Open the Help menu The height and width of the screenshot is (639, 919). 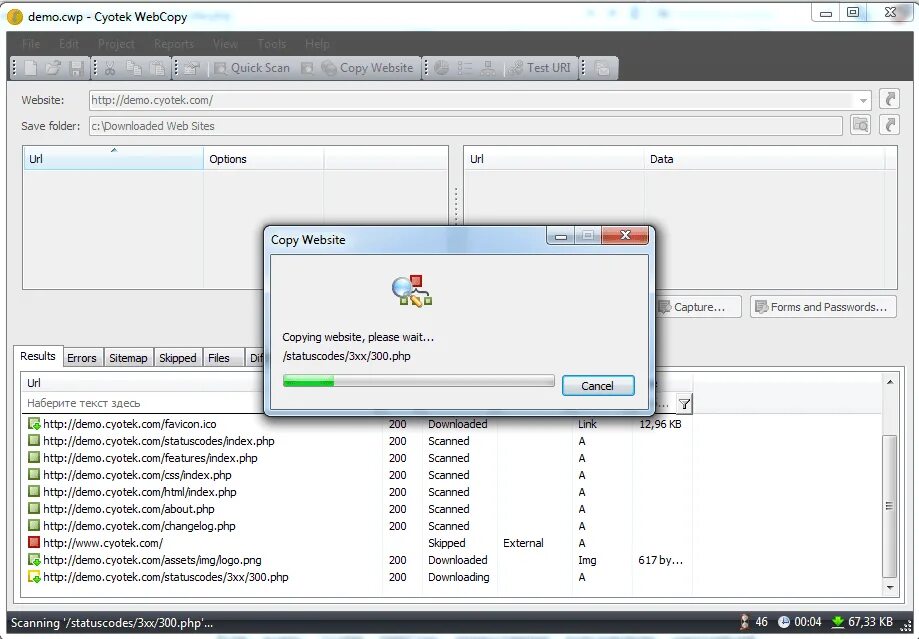click(x=317, y=44)
